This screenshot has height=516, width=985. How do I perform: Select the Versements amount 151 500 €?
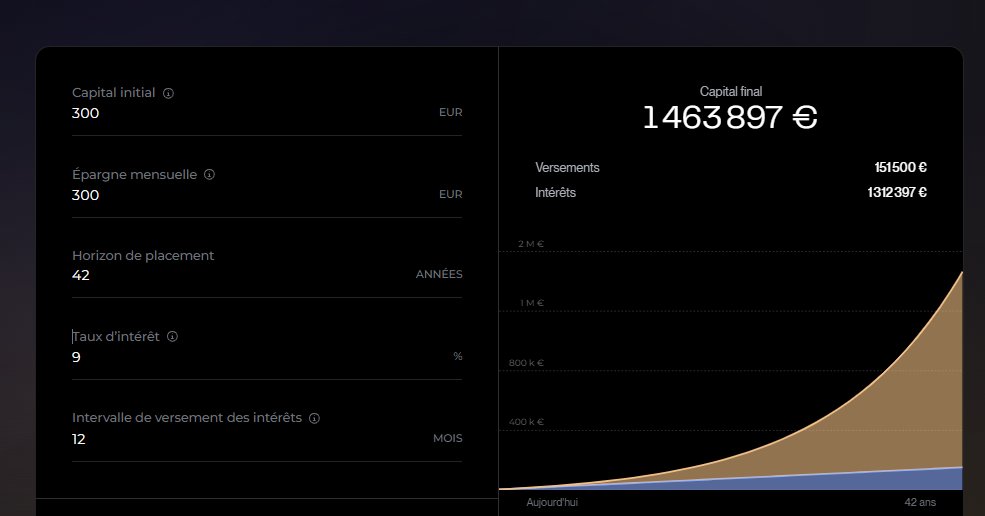pos(900,167)
